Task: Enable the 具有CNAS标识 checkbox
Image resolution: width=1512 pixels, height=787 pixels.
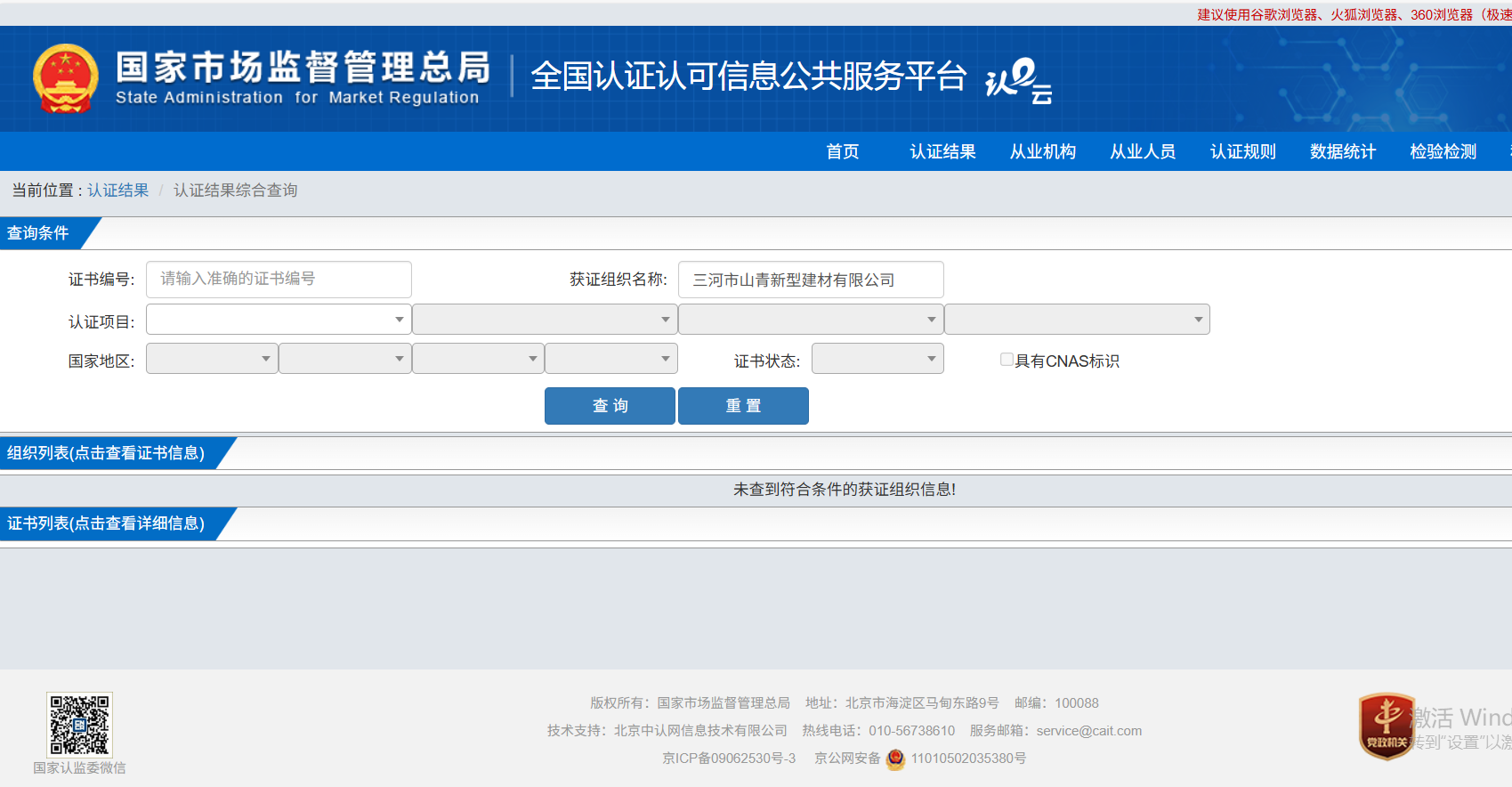Action: tap(1007, 360)
